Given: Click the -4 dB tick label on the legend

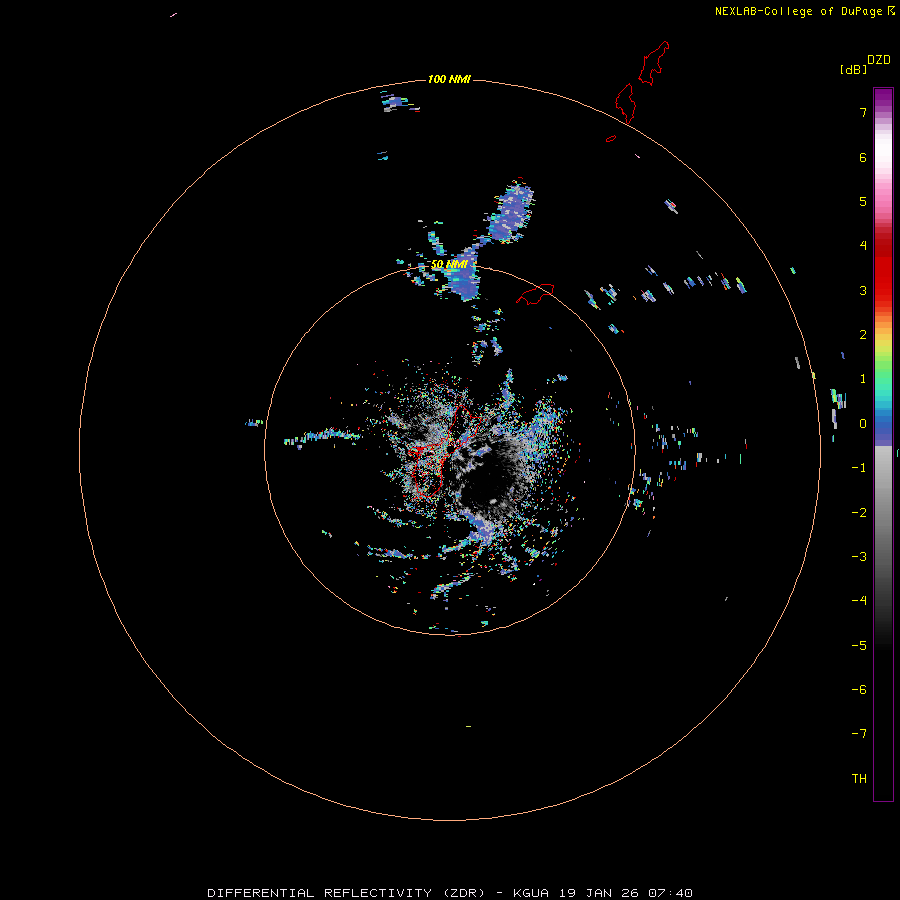Looking at the screenshot, I should coord(859,601).
